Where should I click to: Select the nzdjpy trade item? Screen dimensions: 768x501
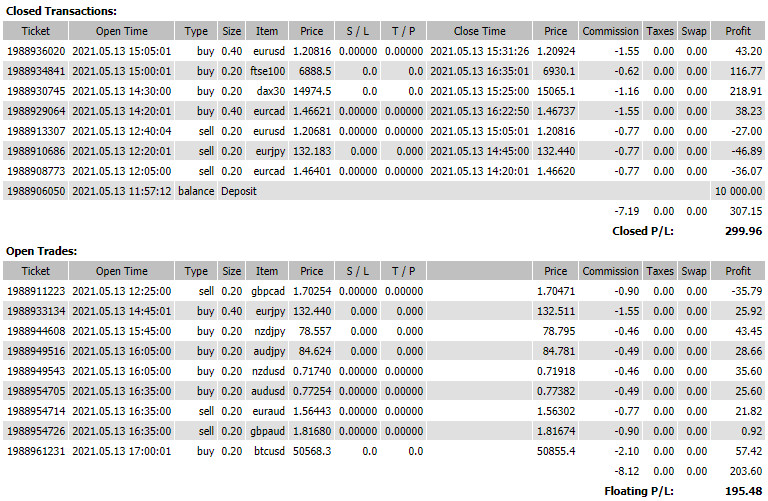click(267, 331)
